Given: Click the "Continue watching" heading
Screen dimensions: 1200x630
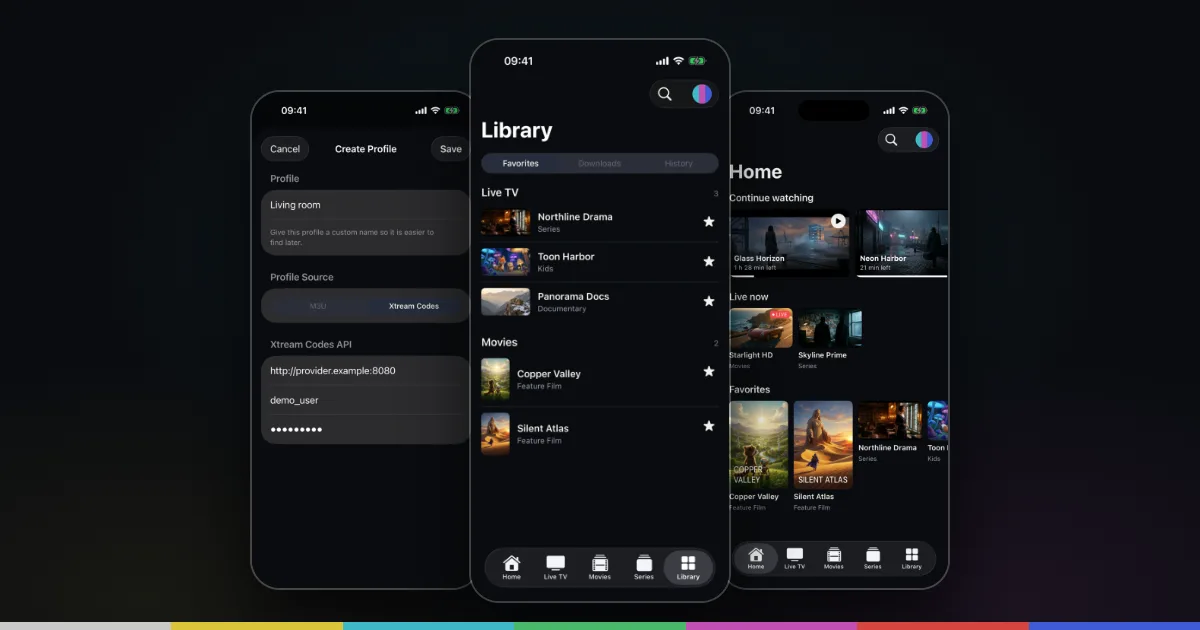Looking at the screenshot, I should (x=771, y=198).
